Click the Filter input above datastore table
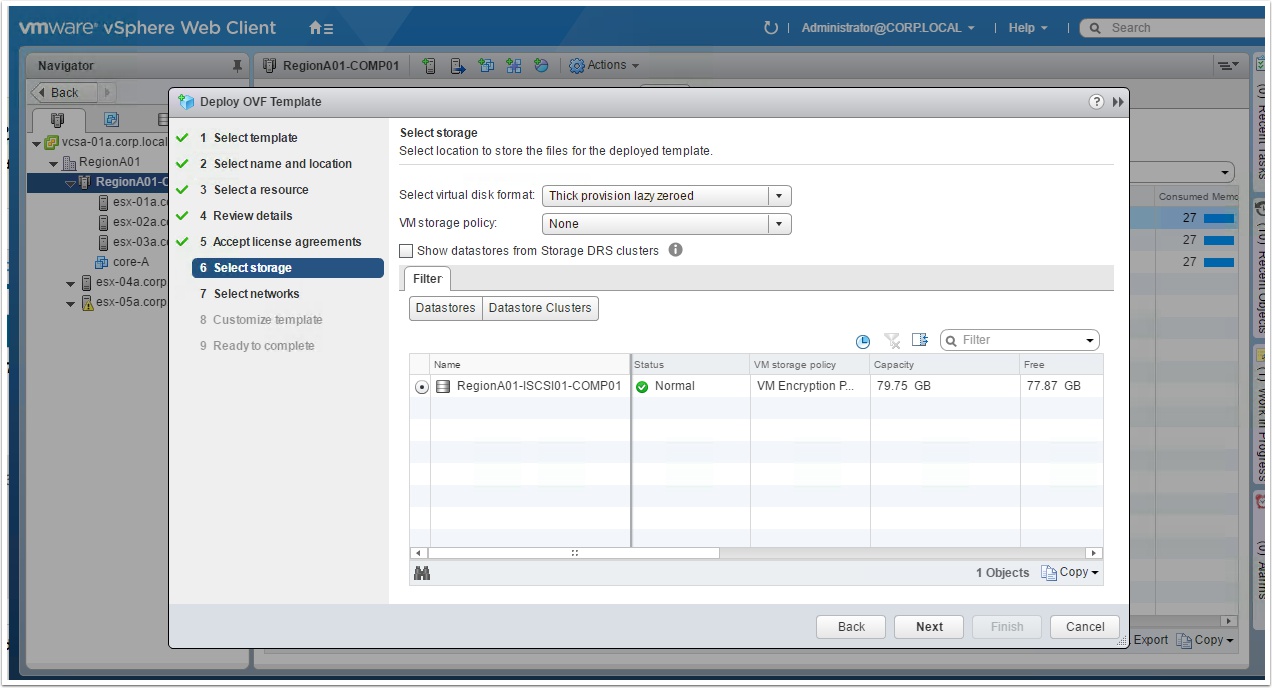 tap(1019, 341)
